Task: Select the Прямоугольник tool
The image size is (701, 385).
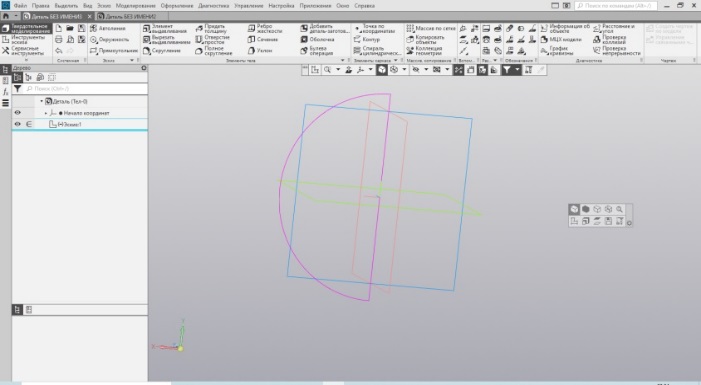Action: pyautogui.click(x=114, y=51)
